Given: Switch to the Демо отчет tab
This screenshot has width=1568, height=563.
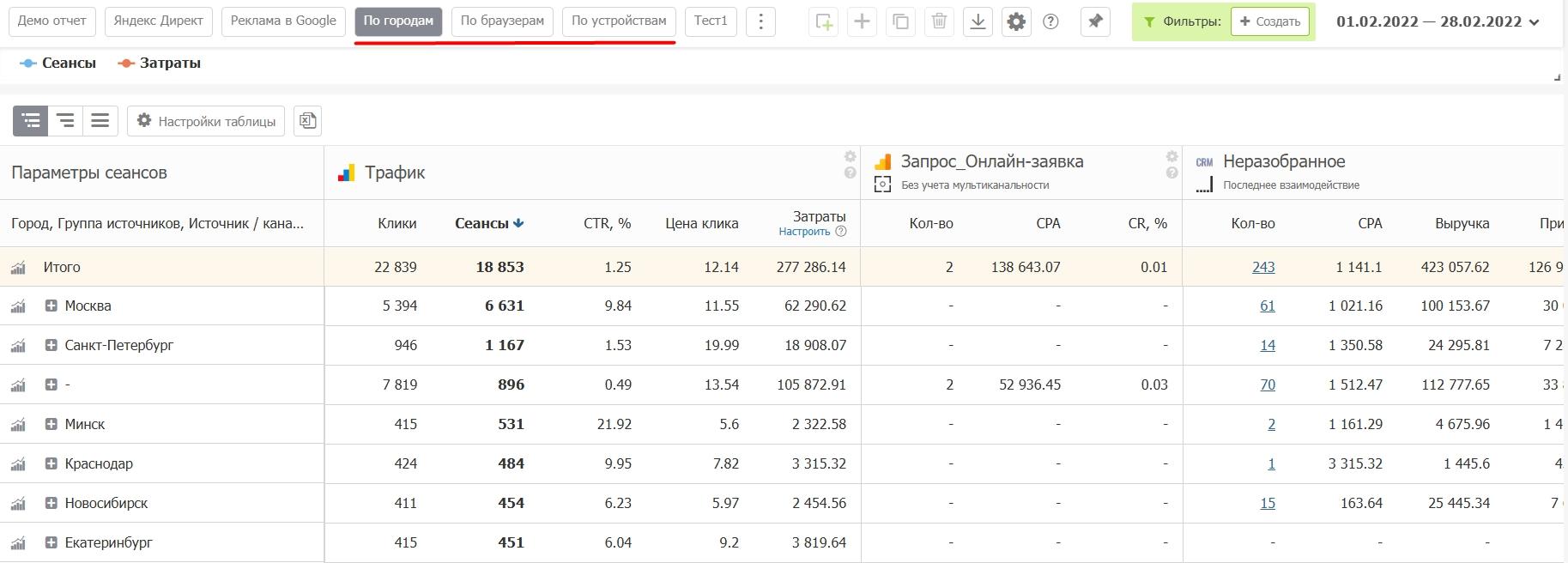Looking at the screenshot, I should [x=51, y=21].
